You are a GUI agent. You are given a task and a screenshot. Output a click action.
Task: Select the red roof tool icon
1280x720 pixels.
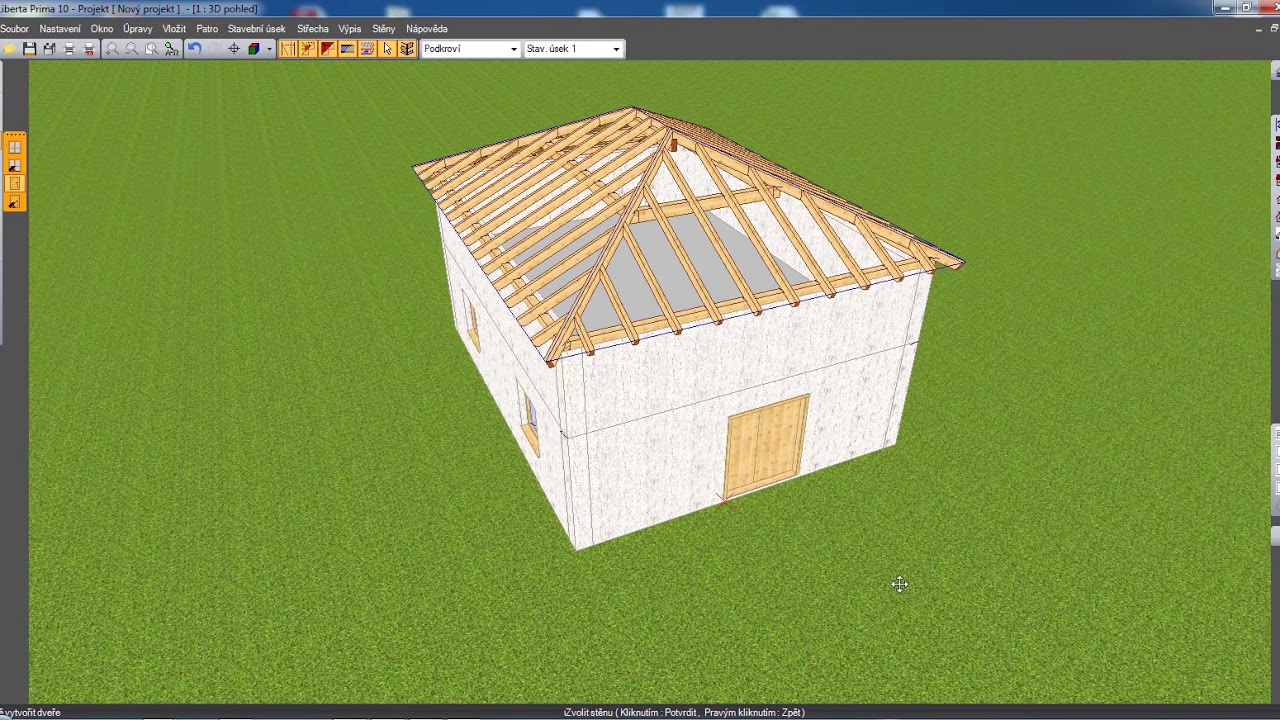point(328,49)
